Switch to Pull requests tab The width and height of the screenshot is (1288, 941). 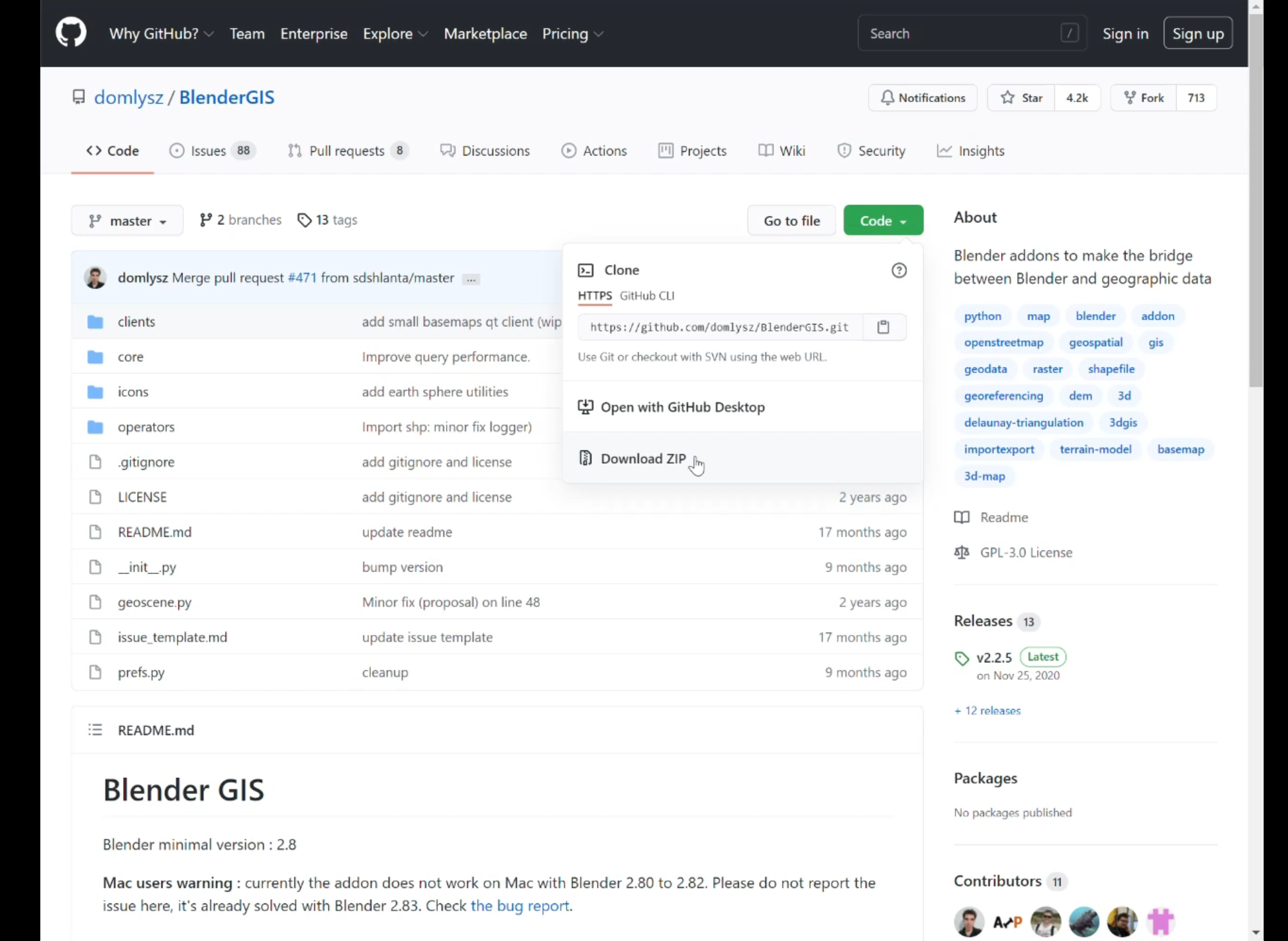pyautogui.click(x=347, y=151)
